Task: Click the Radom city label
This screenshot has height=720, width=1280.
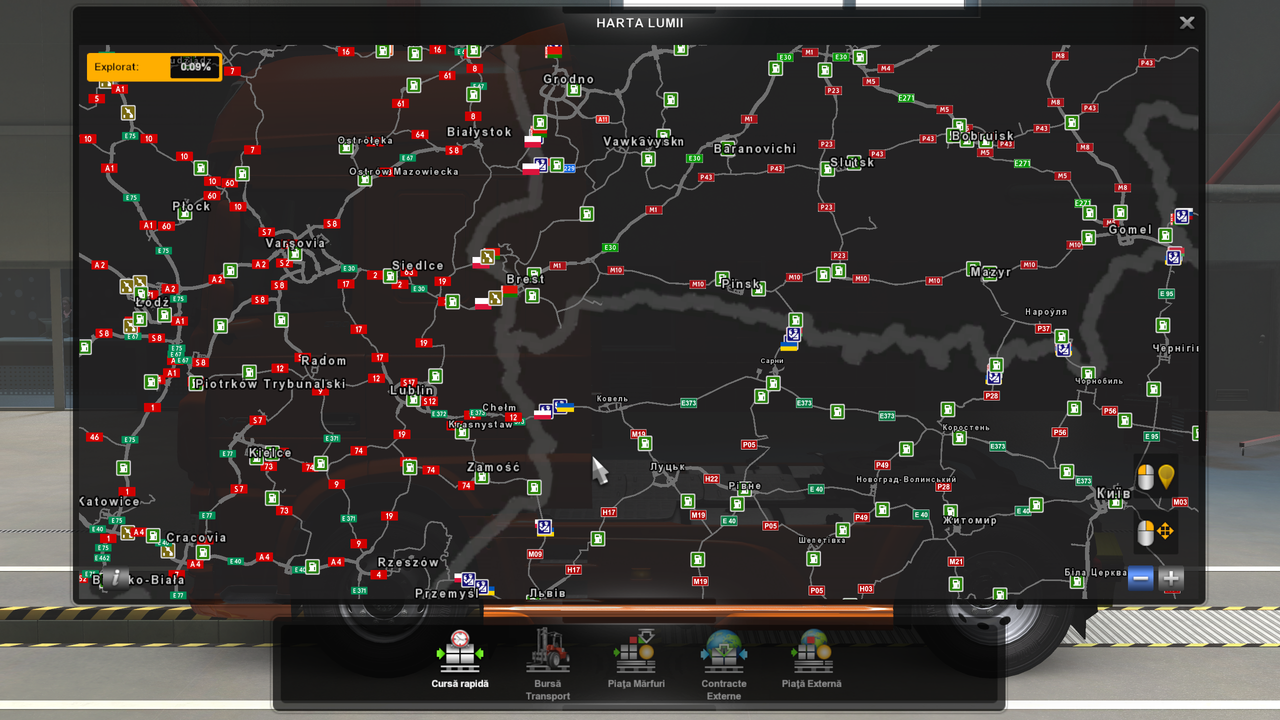Action: point(324,361)
